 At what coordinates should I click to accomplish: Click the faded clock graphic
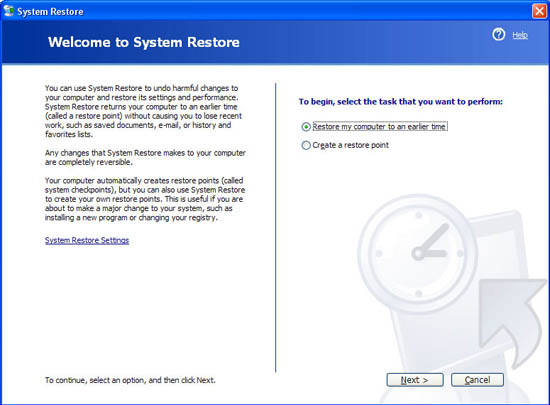(417, 253)
